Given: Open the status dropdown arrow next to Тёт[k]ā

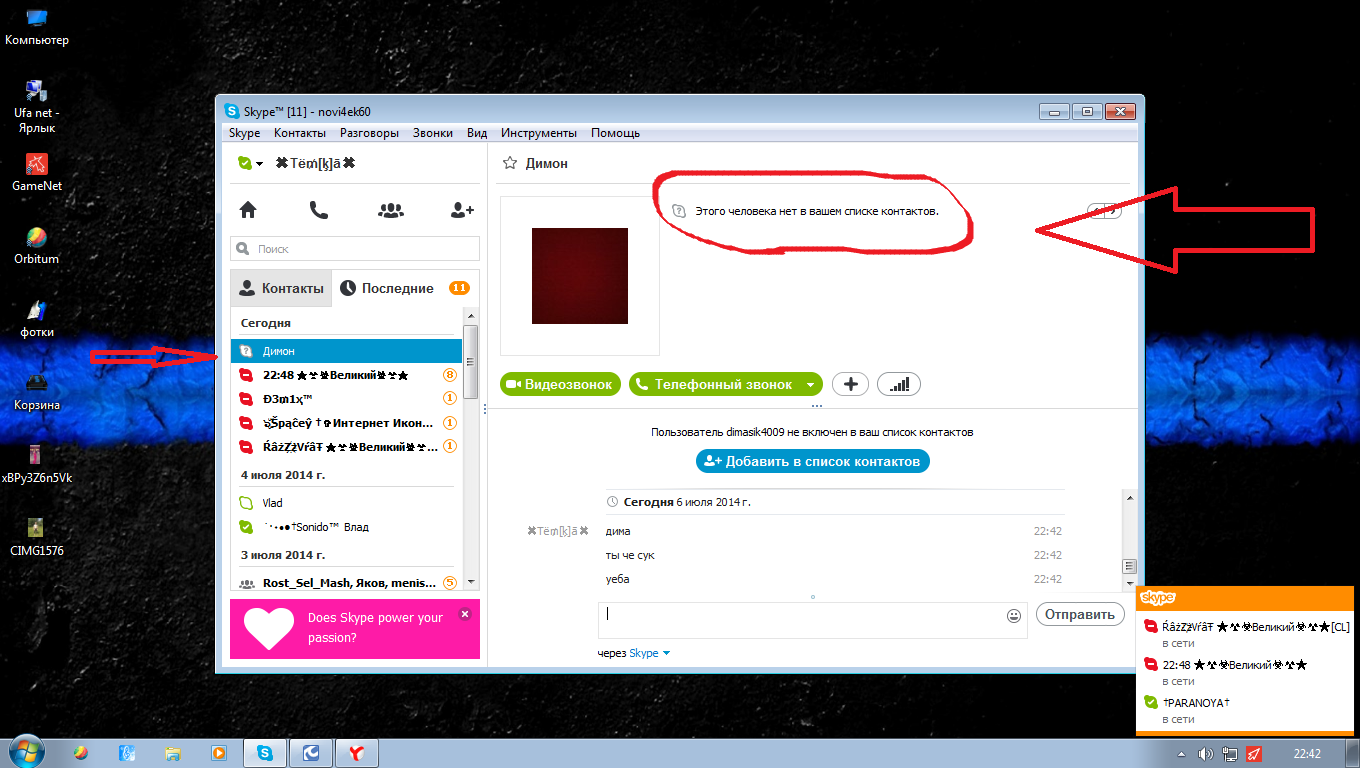Looking at the screenshot, I should coord(259,164).
